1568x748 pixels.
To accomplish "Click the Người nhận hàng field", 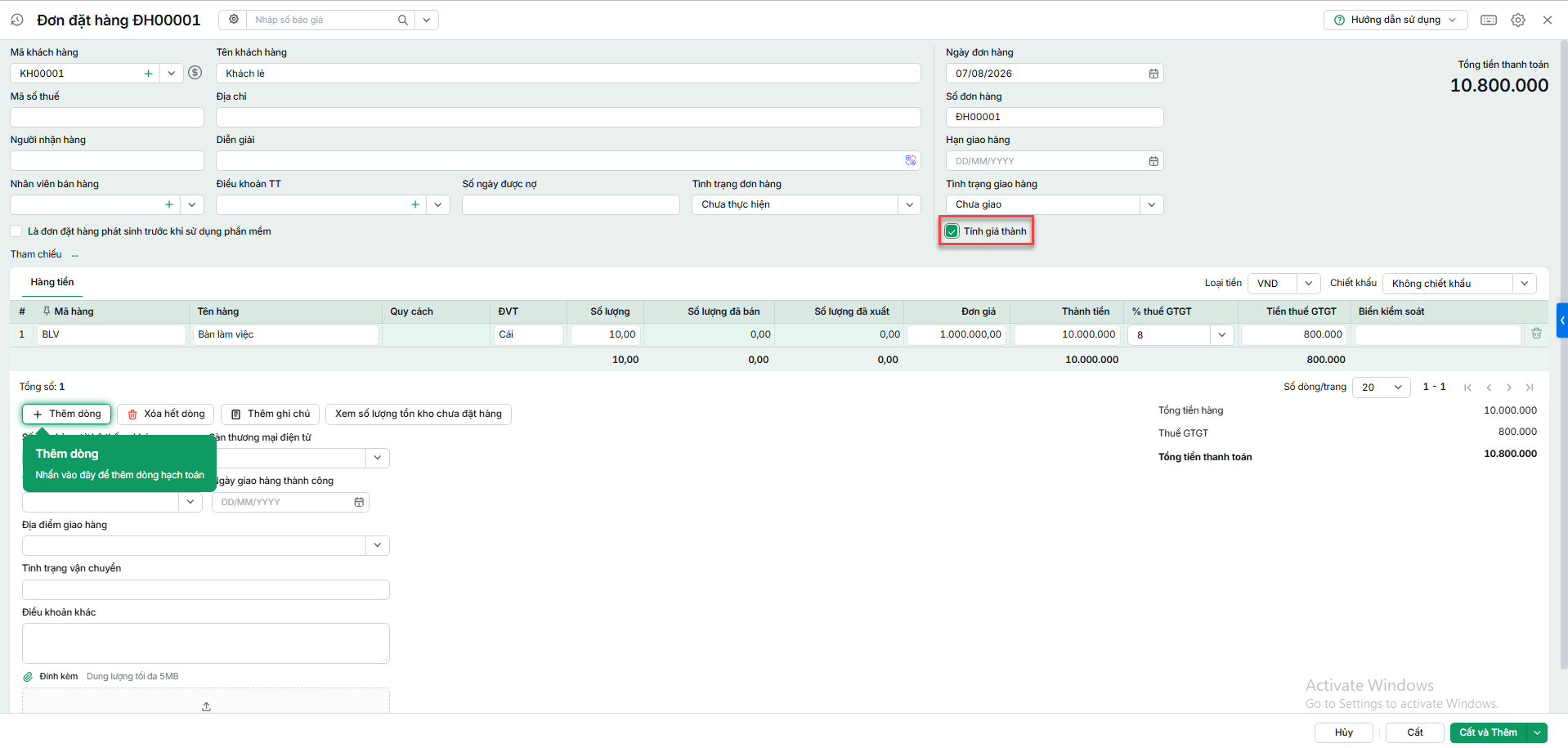I will pyautogui.click(x=107, y=160).
